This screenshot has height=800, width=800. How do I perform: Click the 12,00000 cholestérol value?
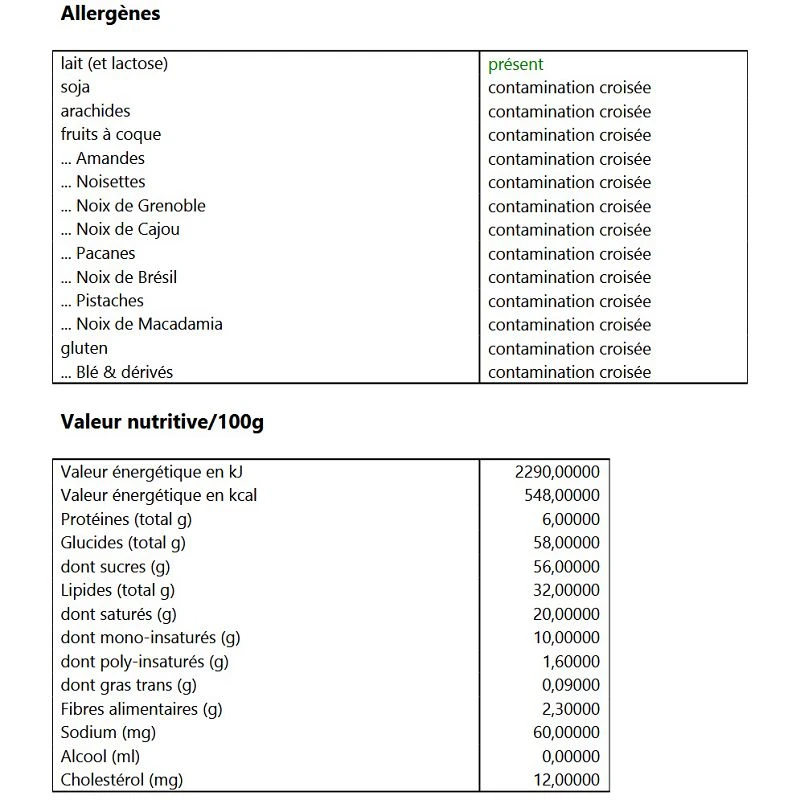point(566,780)
